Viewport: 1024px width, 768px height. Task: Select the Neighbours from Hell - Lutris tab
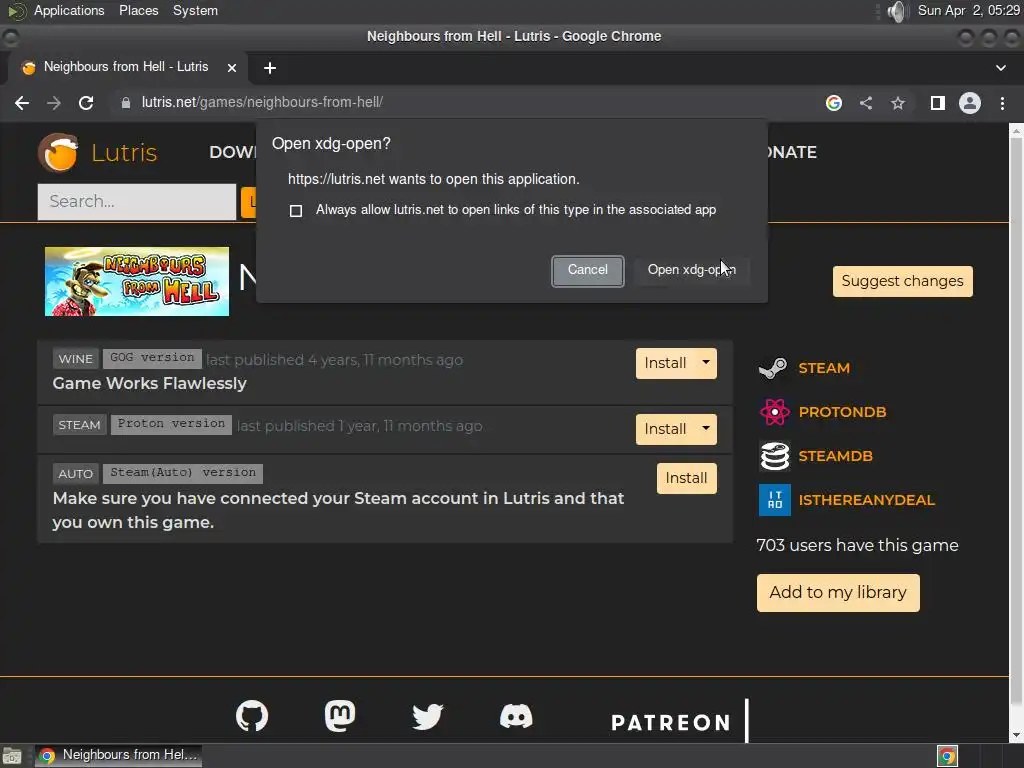(x=126, y=67)
